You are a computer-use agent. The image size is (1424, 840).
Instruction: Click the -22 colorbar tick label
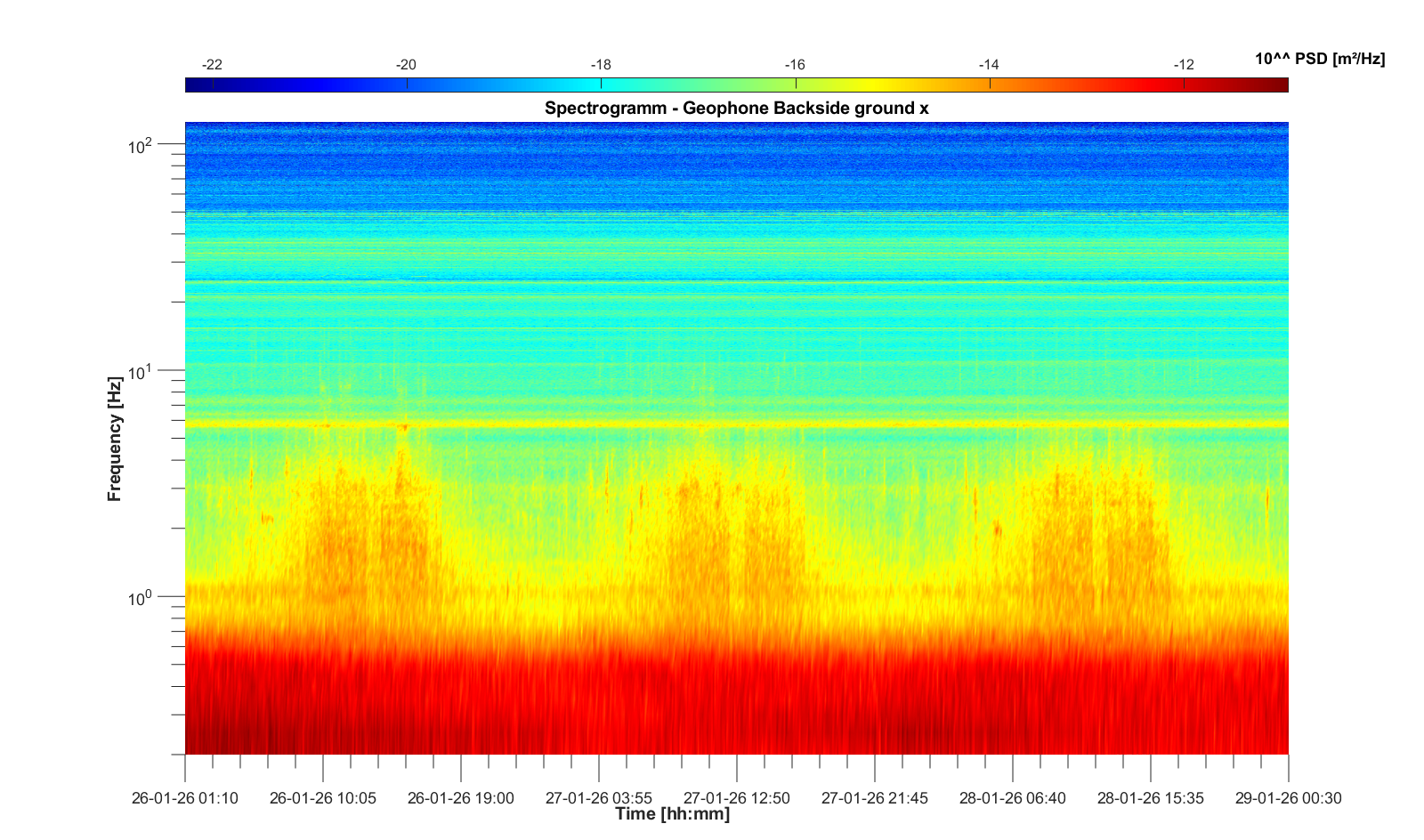tap(212, 65)
